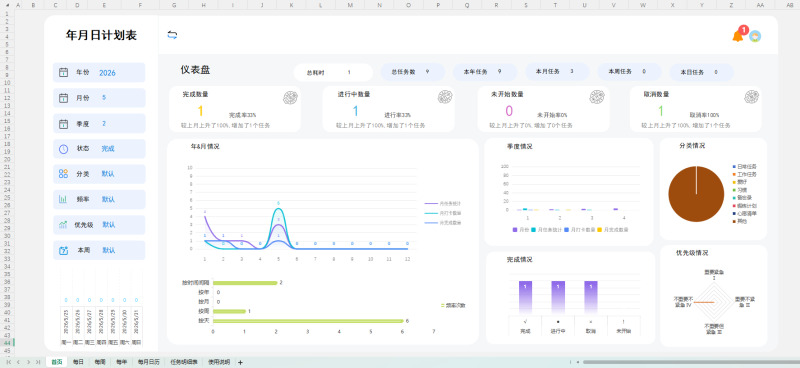Open the 分类 value 默认 selector
The height and width of the screenshot is (368, 800).
tap(108, 174)
